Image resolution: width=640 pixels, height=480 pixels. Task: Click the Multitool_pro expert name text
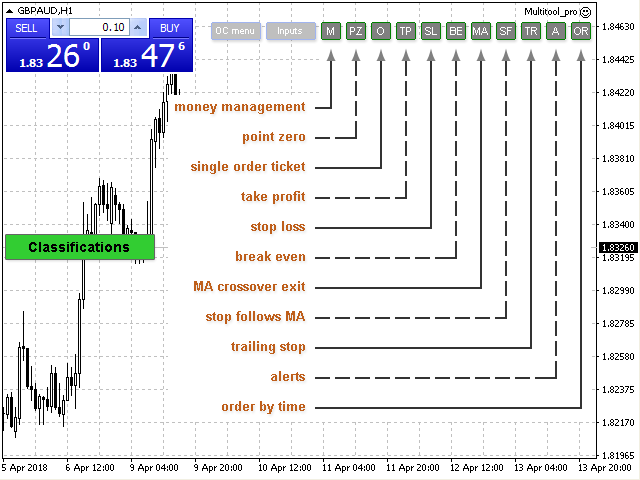[x=551, y=12]
